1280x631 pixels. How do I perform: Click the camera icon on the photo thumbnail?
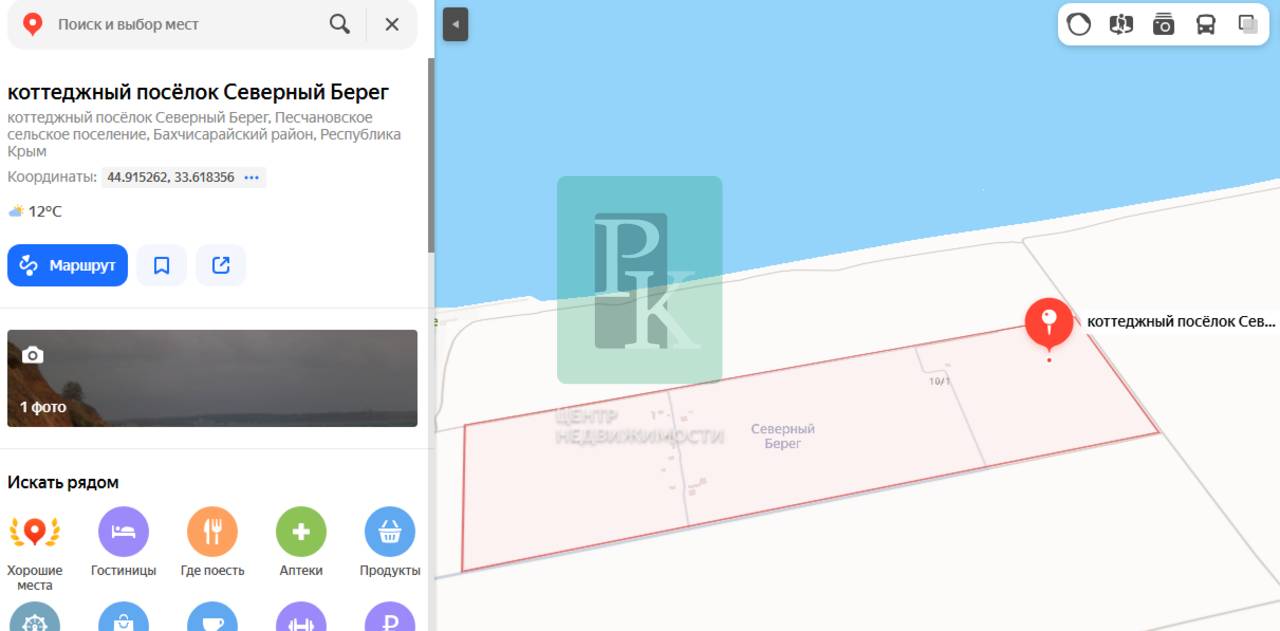pos(32,355)
